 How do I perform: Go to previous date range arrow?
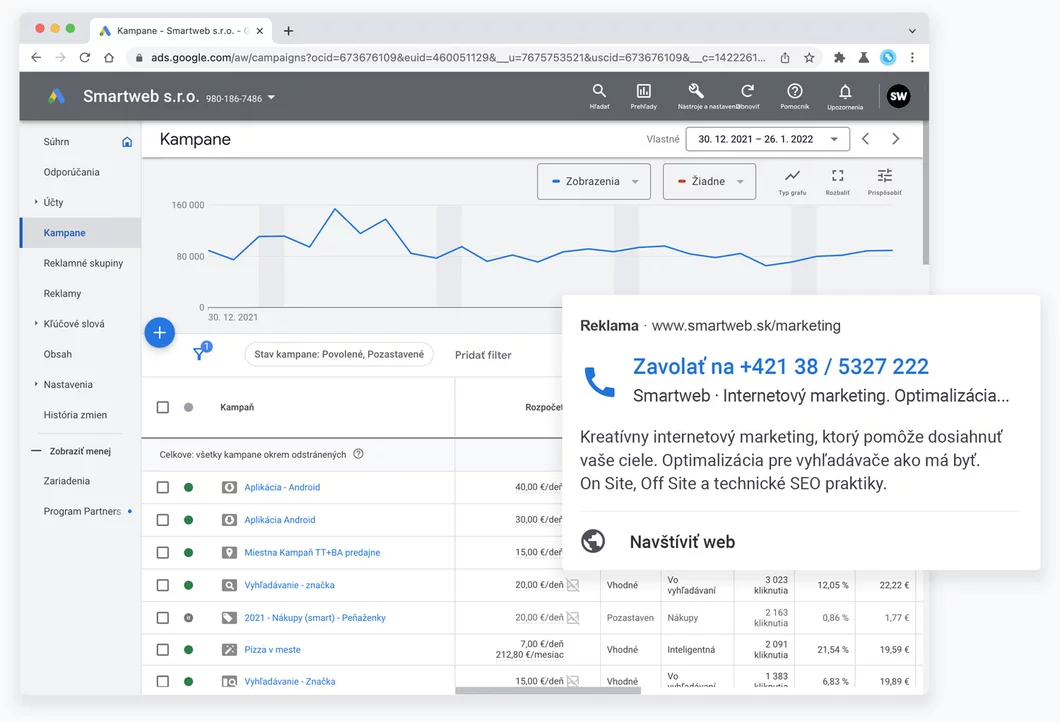pos(865,139)
